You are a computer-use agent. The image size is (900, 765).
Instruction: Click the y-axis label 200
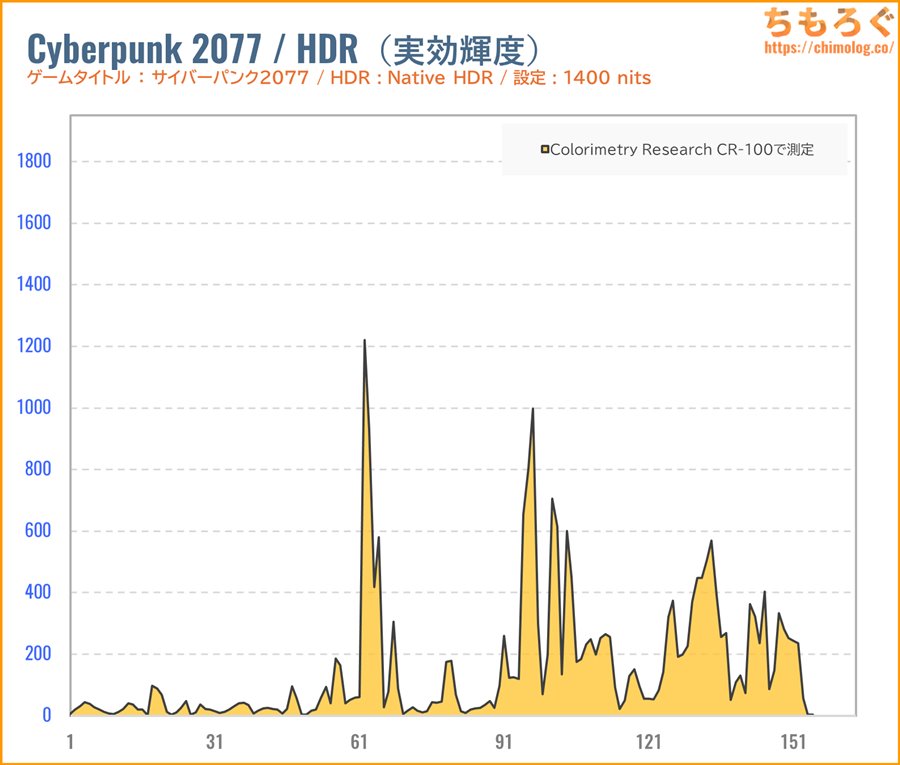click(38, 654)
